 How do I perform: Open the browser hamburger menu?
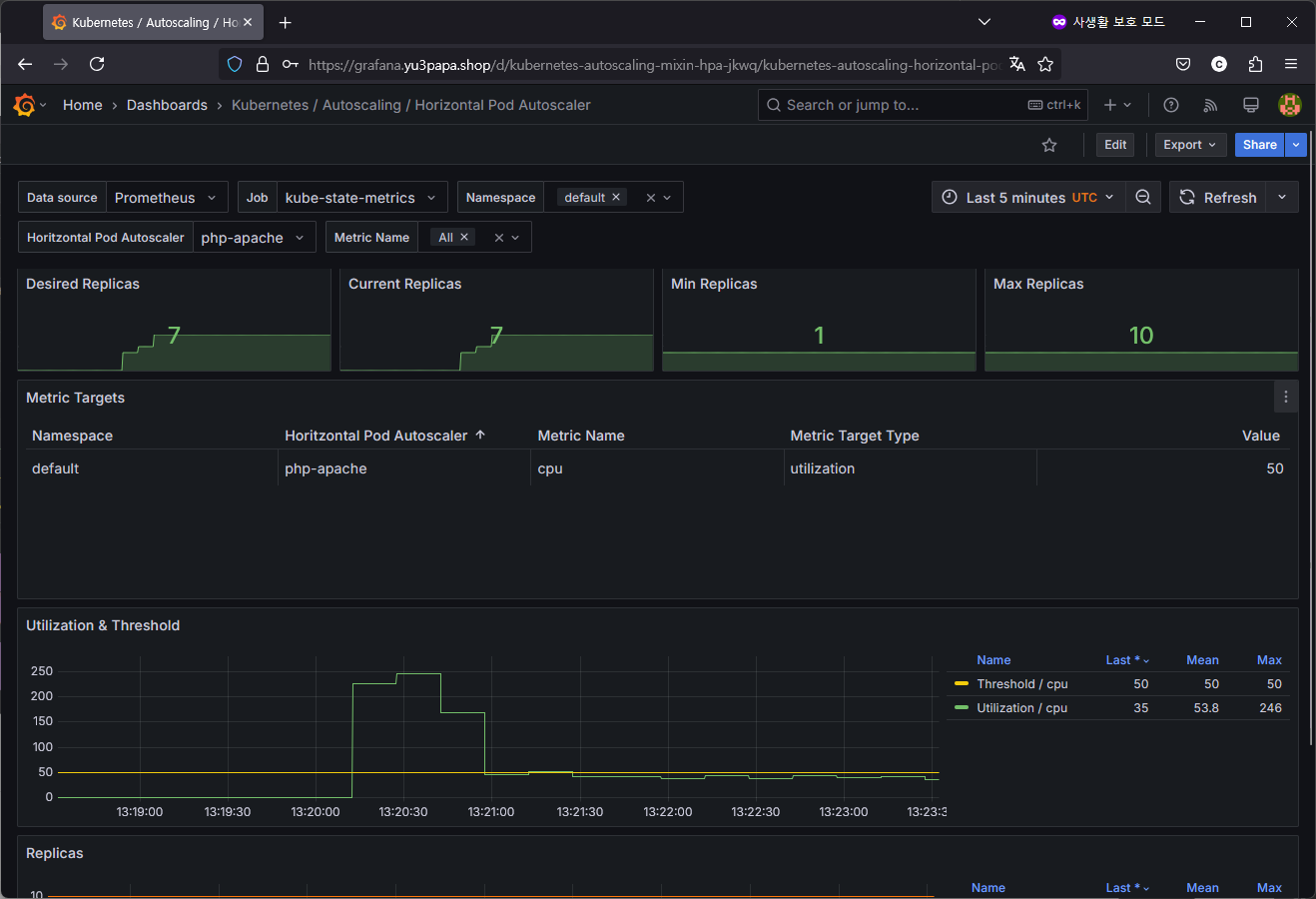[x=1291, y=64]
